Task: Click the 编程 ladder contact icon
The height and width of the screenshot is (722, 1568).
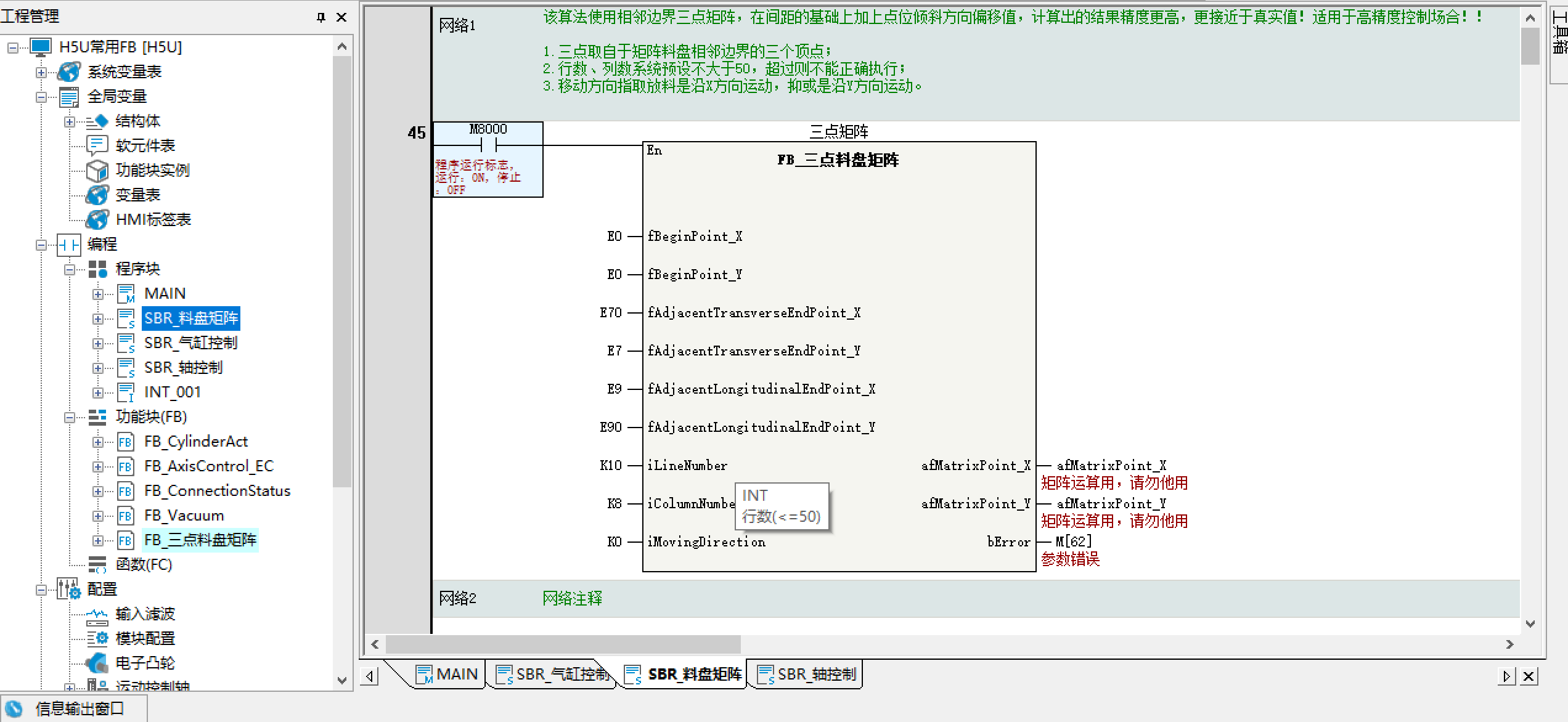Action: point(69,245)
